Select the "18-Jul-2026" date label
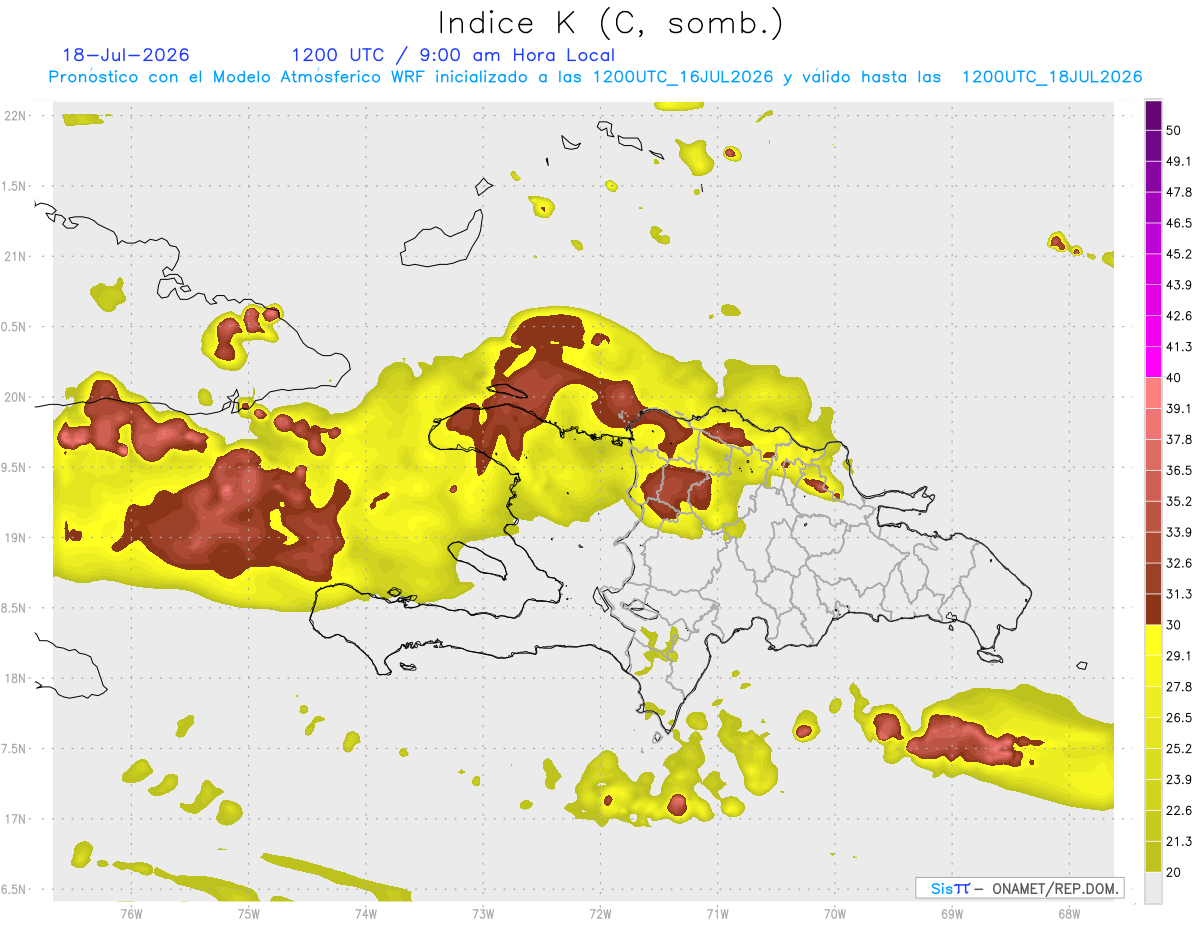Viewport: 1200px width, 927px height. tap(126, 55)
